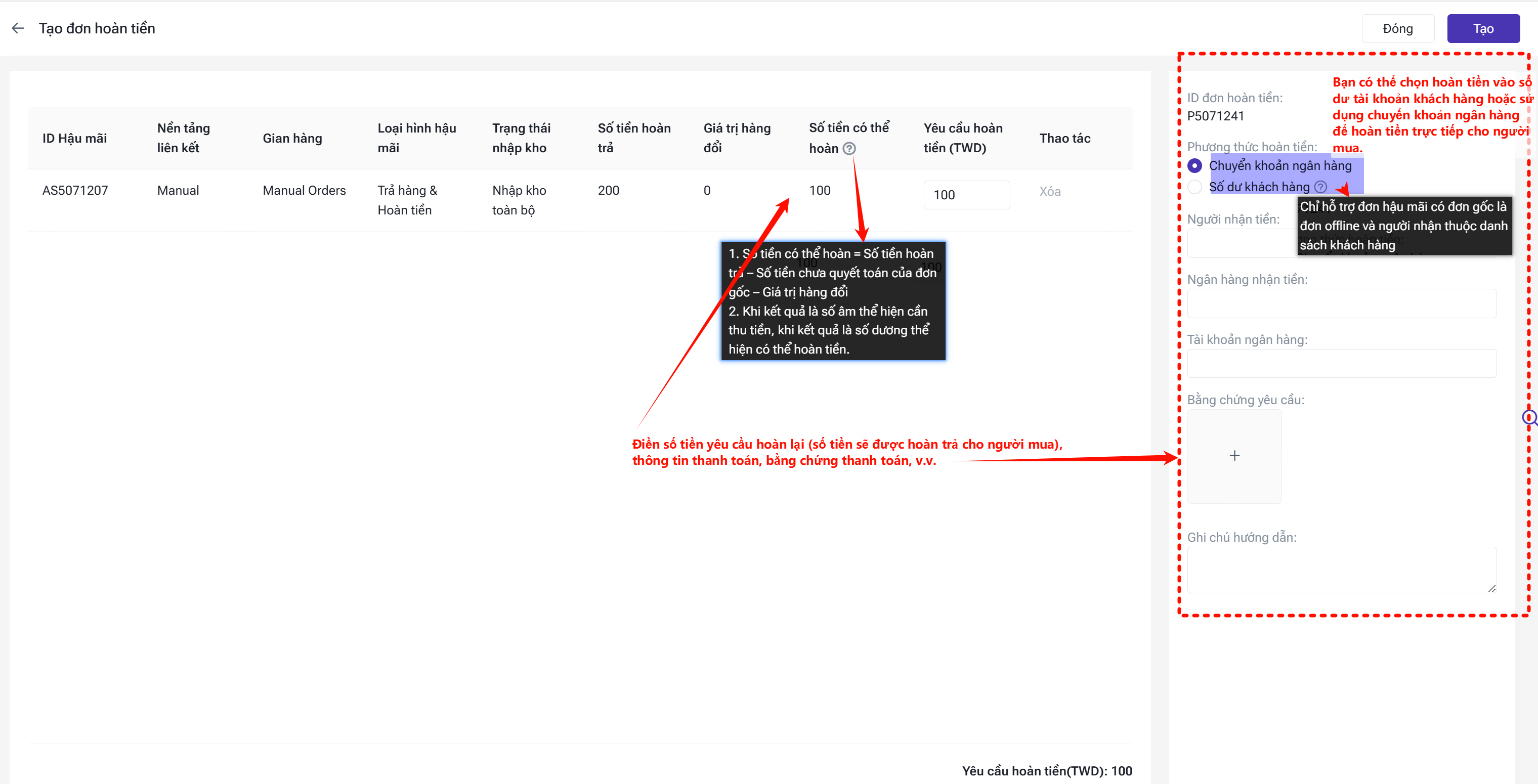Click the ID Hậu mãi column header
The image size is (1538, 784).
coord(75,138)
